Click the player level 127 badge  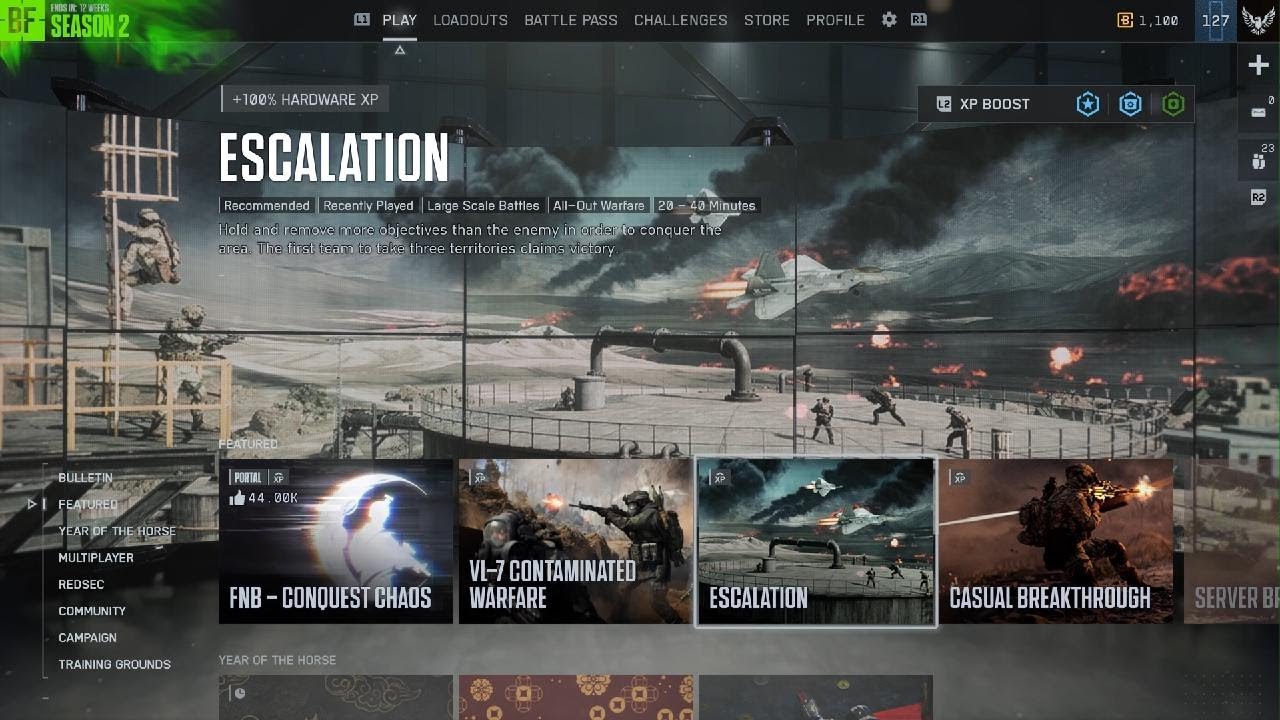point(1216,20)
